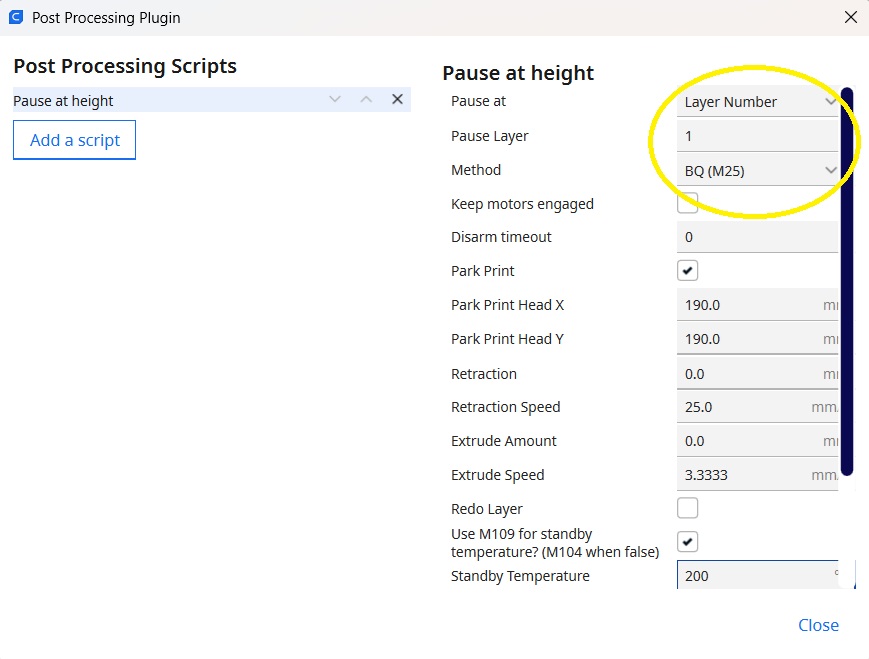
Task: Click the Close link at bottom
Action: pos(817,625)
